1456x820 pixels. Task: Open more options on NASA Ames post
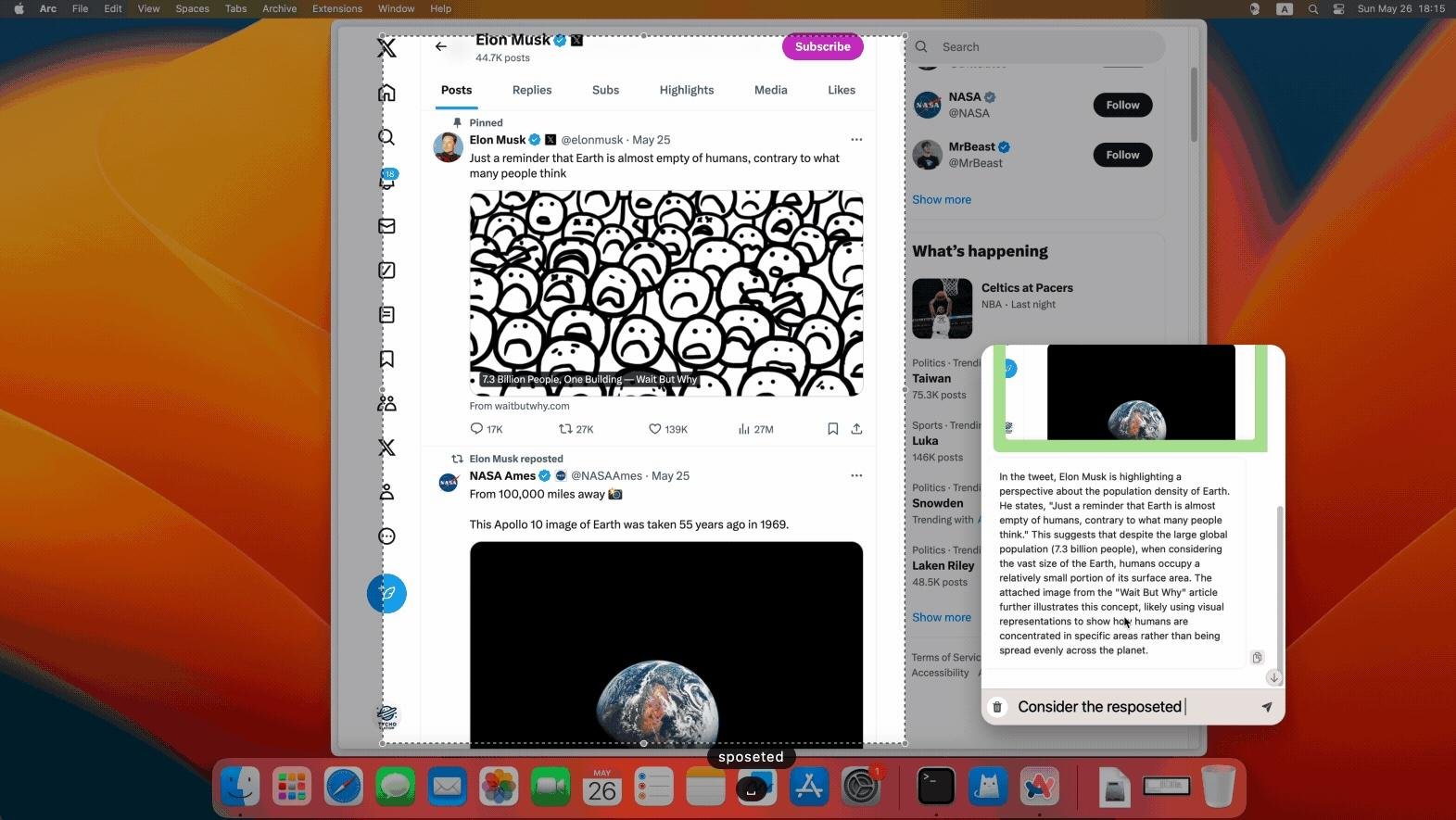[856, 475]
